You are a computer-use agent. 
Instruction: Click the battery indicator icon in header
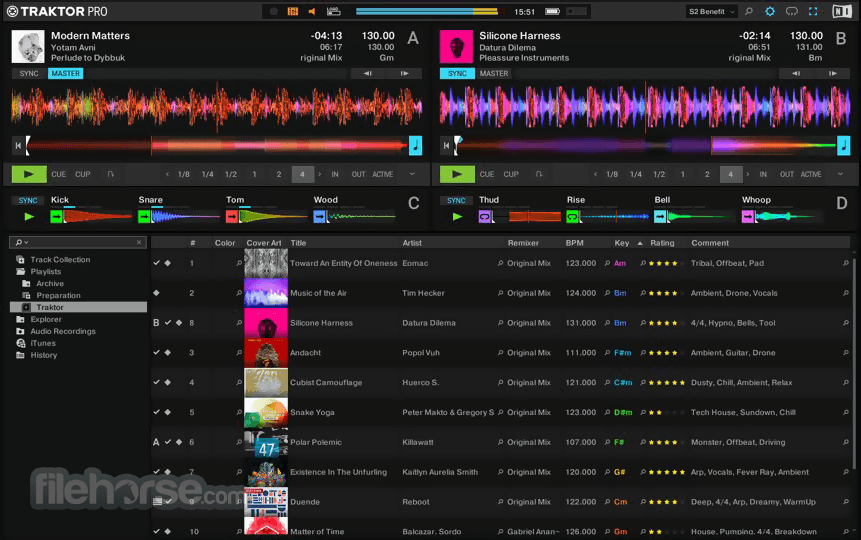coord(552,11)
